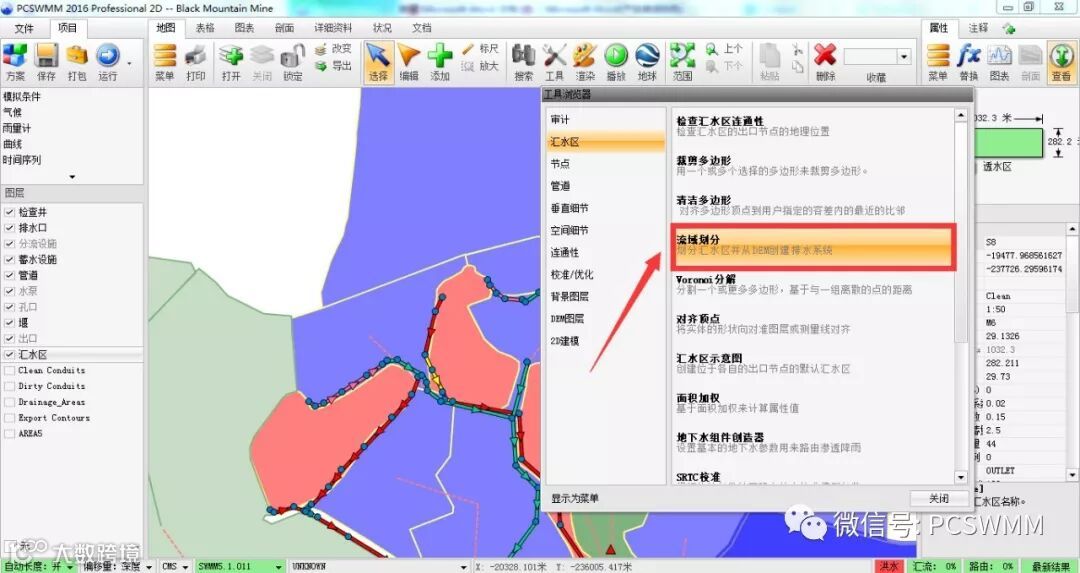This screenshot has height=573, width=1080.
Task: Toggle the 排水口 layer checkbox
Action: click(x=10, y=228)
